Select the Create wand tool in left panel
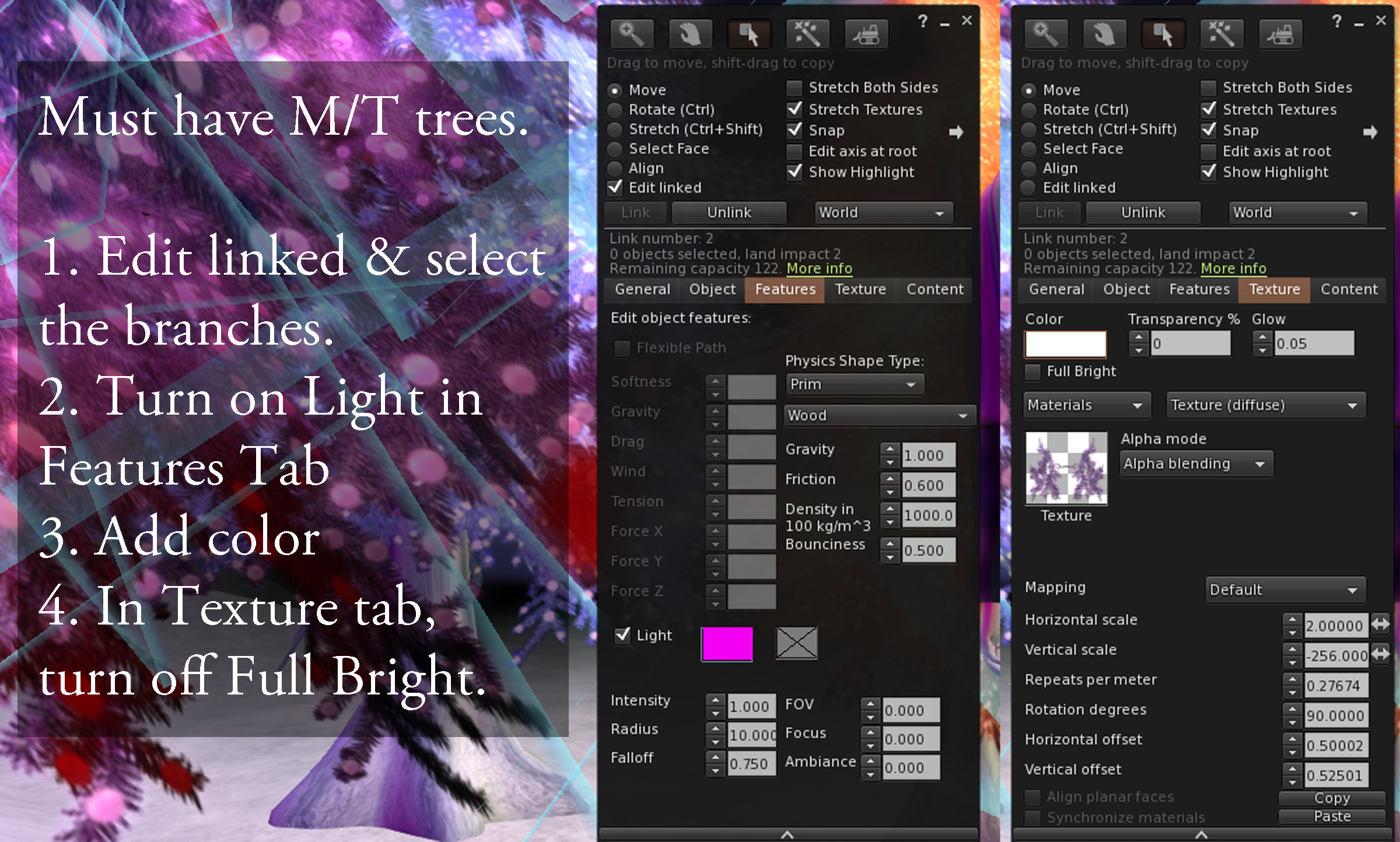Viewport: 1400px width, 842px height. pyautogui.click(x=808, y=34)
